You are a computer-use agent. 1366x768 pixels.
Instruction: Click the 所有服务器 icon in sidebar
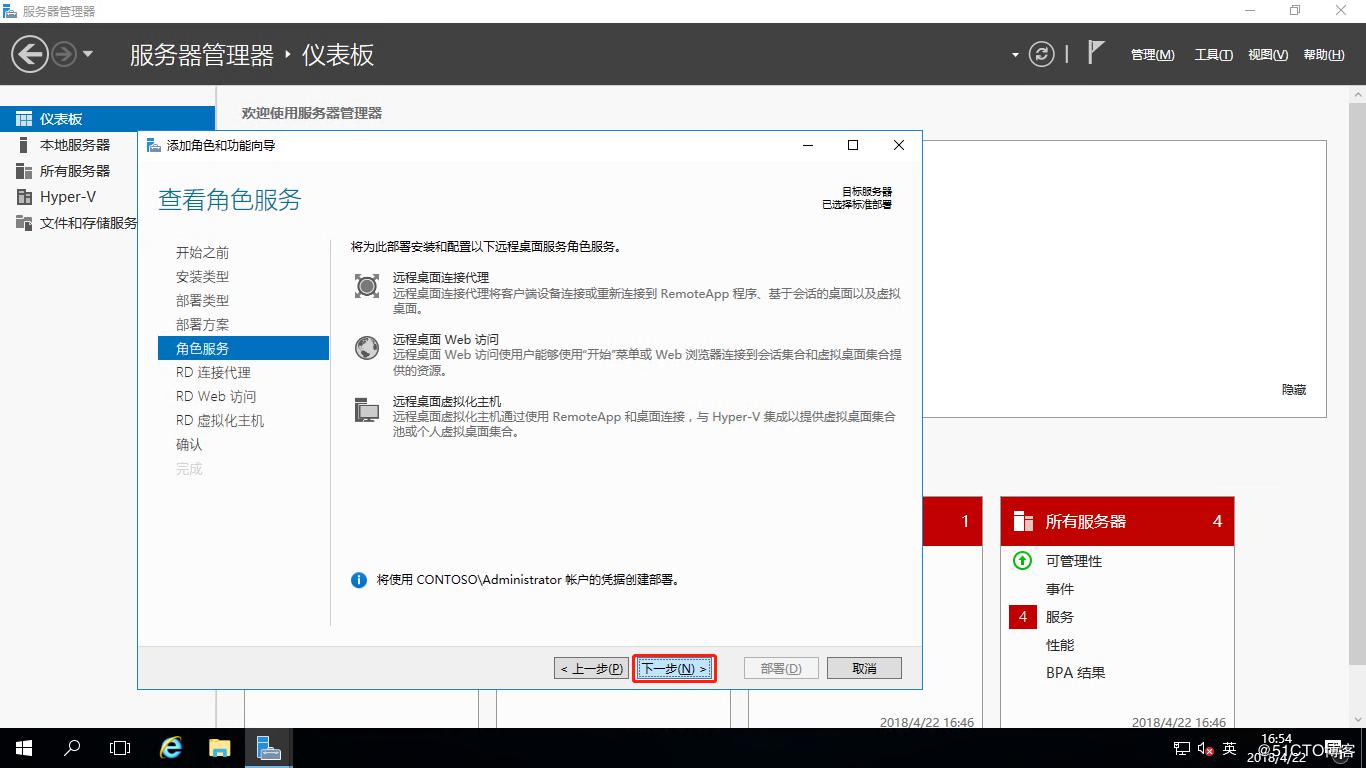click(24, 171)
